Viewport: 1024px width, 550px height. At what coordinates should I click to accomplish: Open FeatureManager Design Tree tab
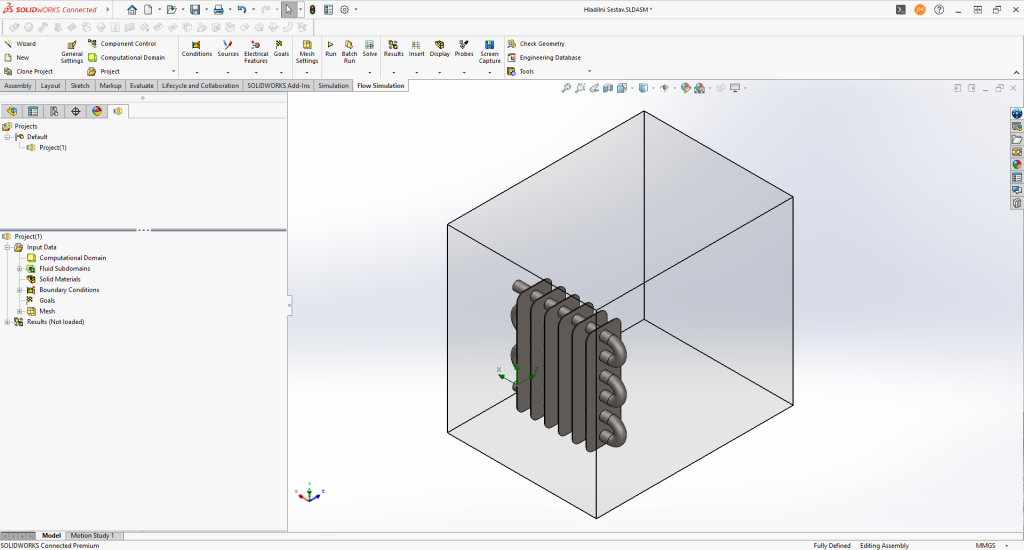tap(12, 111)
